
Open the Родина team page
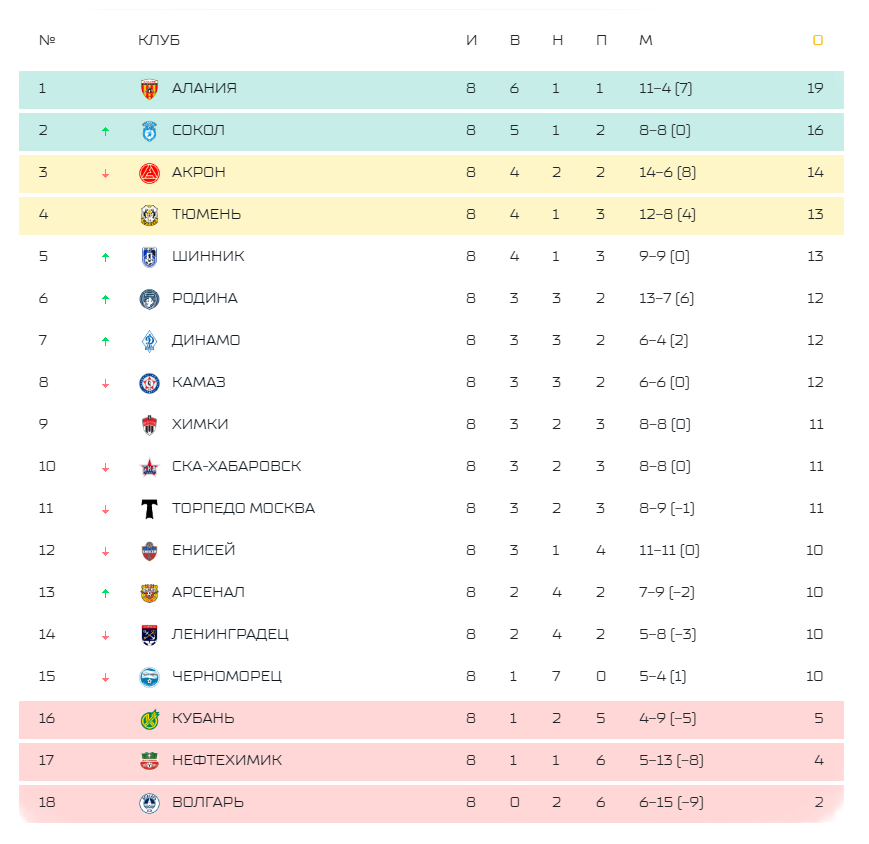(204, 299)
